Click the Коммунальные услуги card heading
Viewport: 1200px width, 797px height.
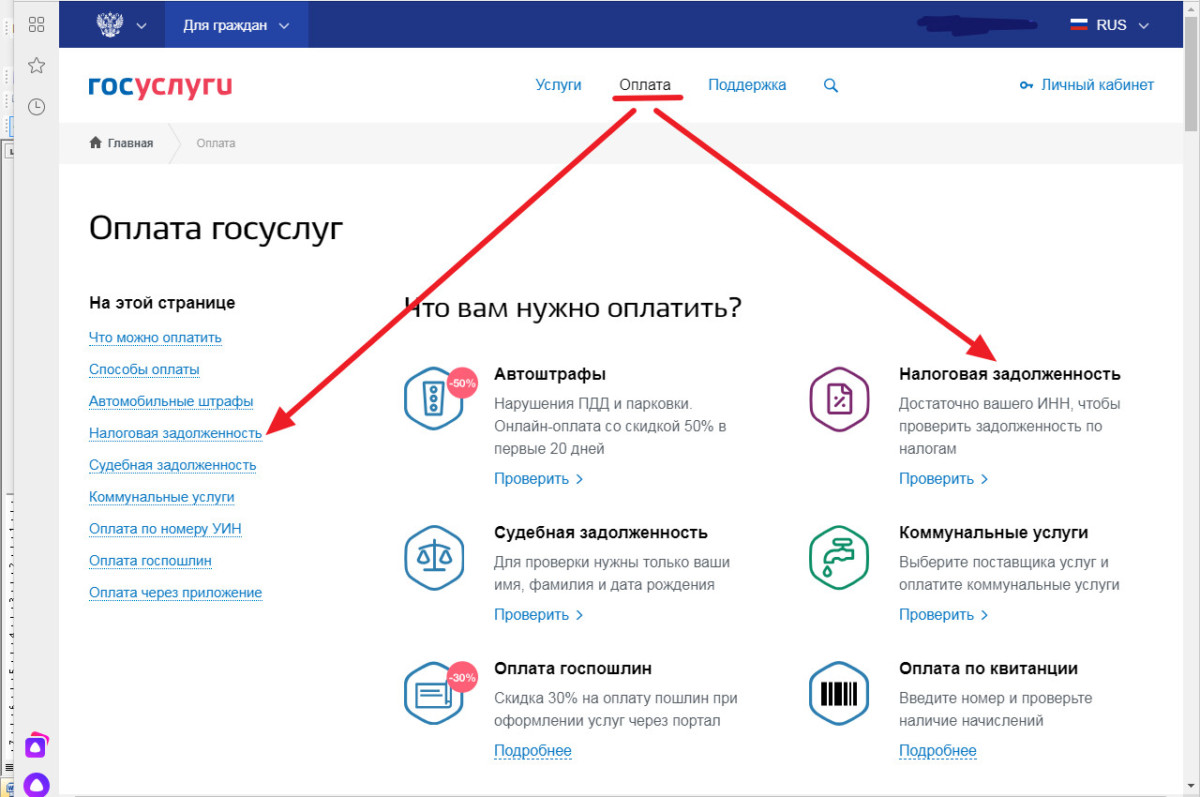point(993,532)
